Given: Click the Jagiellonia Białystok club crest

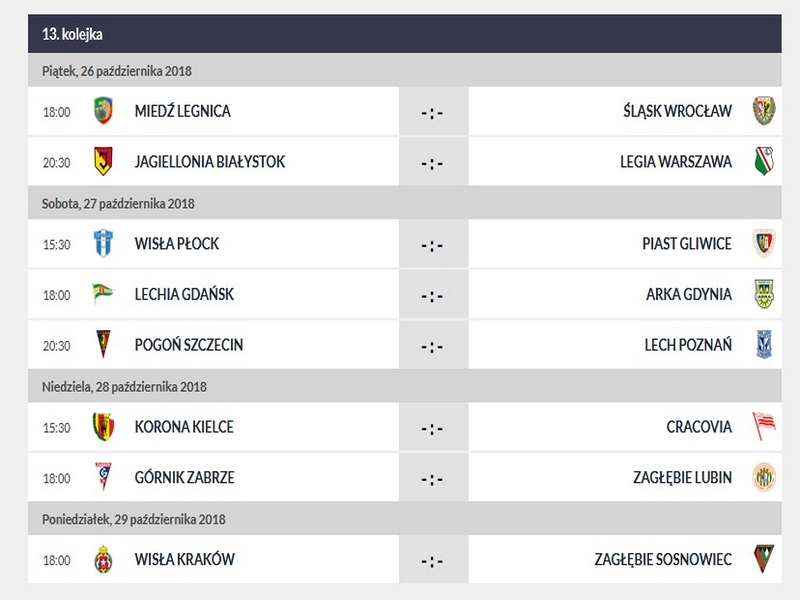Looking at the screenshot, I should [103, 161].
